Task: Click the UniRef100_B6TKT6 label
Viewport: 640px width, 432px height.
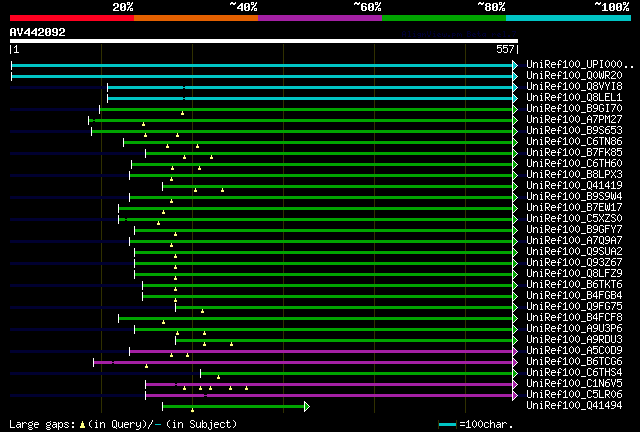Action: click(574, 285)
